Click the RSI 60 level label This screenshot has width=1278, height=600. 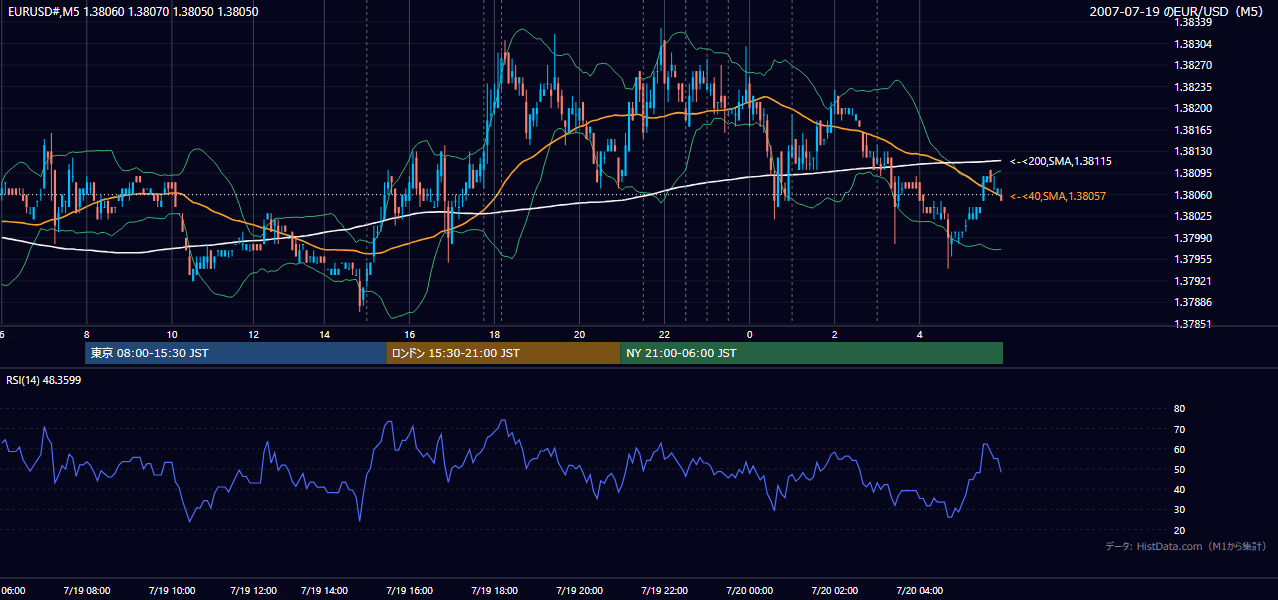(x=1179, y=449)
